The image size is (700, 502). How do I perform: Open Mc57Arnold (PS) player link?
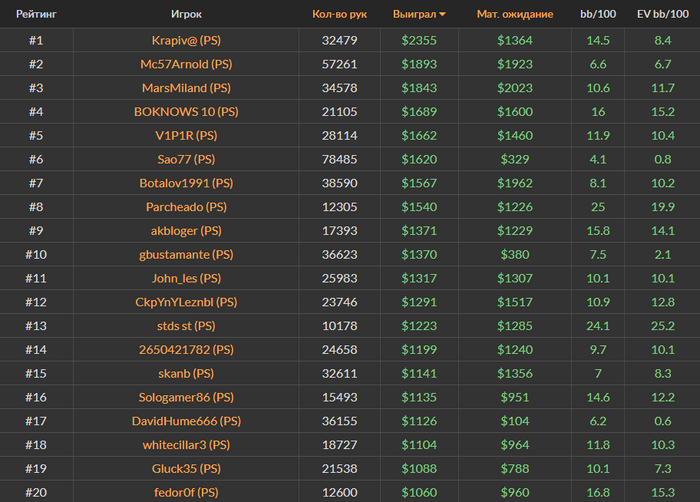tap(186, 64)
